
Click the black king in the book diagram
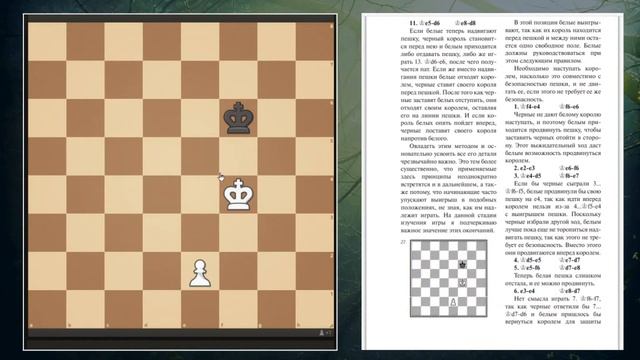[462, 265]
